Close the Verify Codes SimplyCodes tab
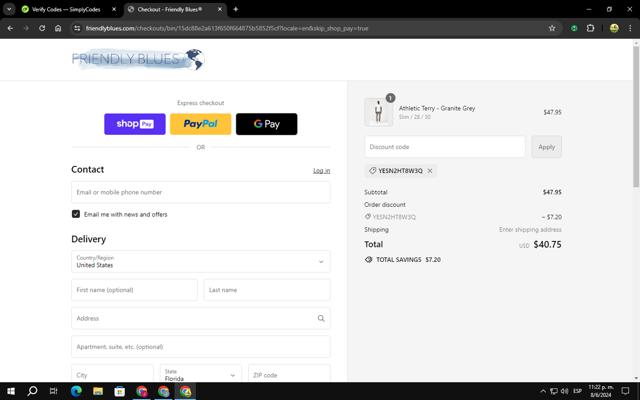Viewport: 640px width, 400px height. (x=114, y=9)
